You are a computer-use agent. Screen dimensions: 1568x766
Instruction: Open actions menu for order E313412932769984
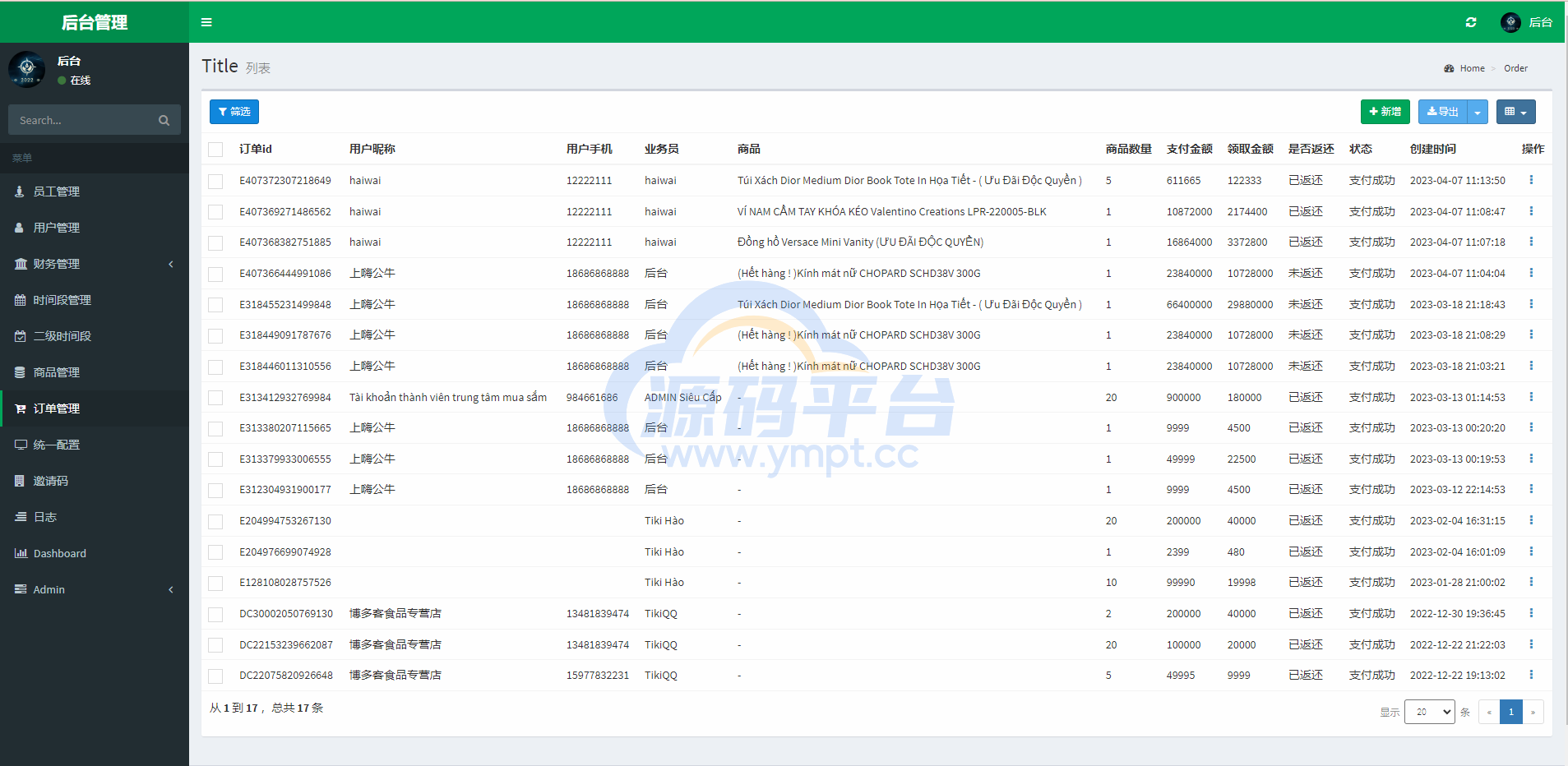tap(1531, 397)
